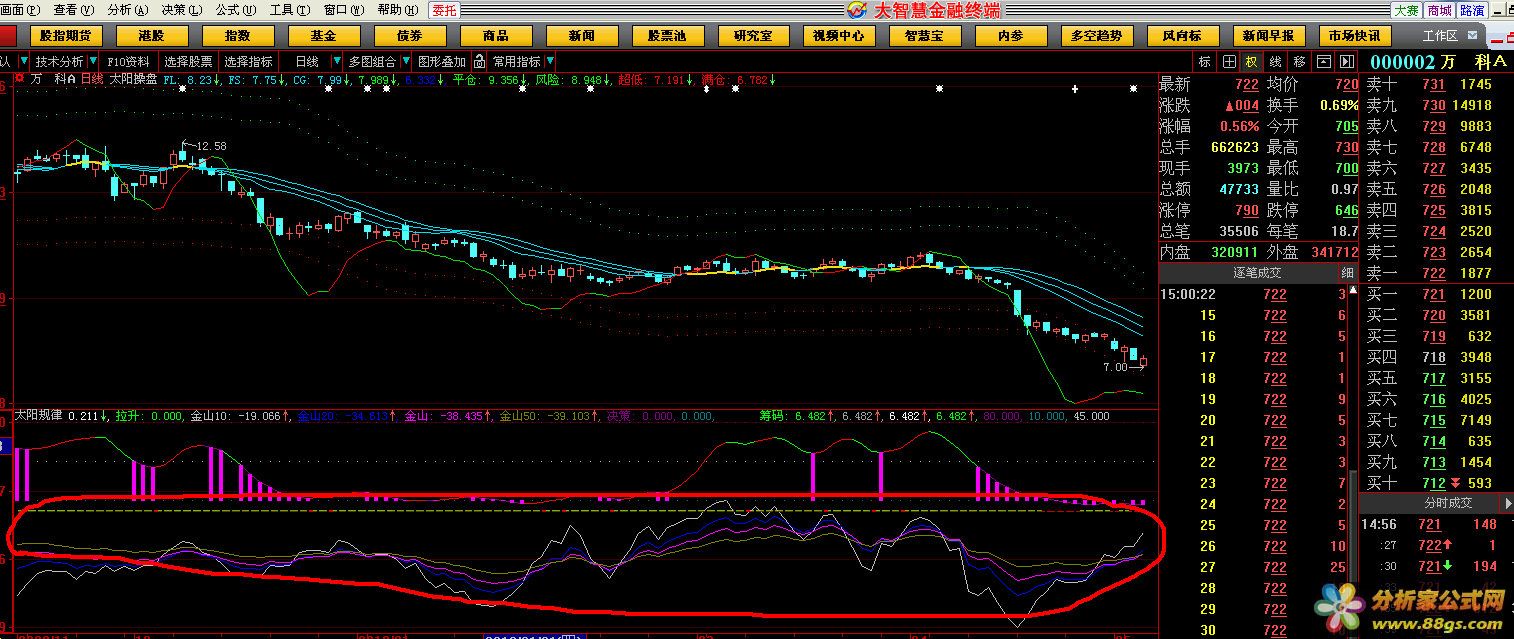Toggle the lock icon beside 图形叠加

(480, 61)
